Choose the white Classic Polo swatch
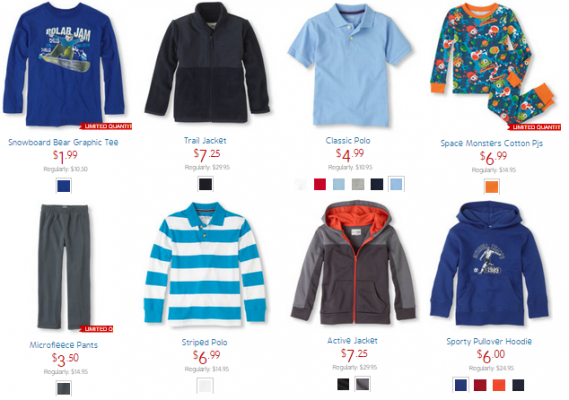This screenshot has width=569, height=400. 300,184
